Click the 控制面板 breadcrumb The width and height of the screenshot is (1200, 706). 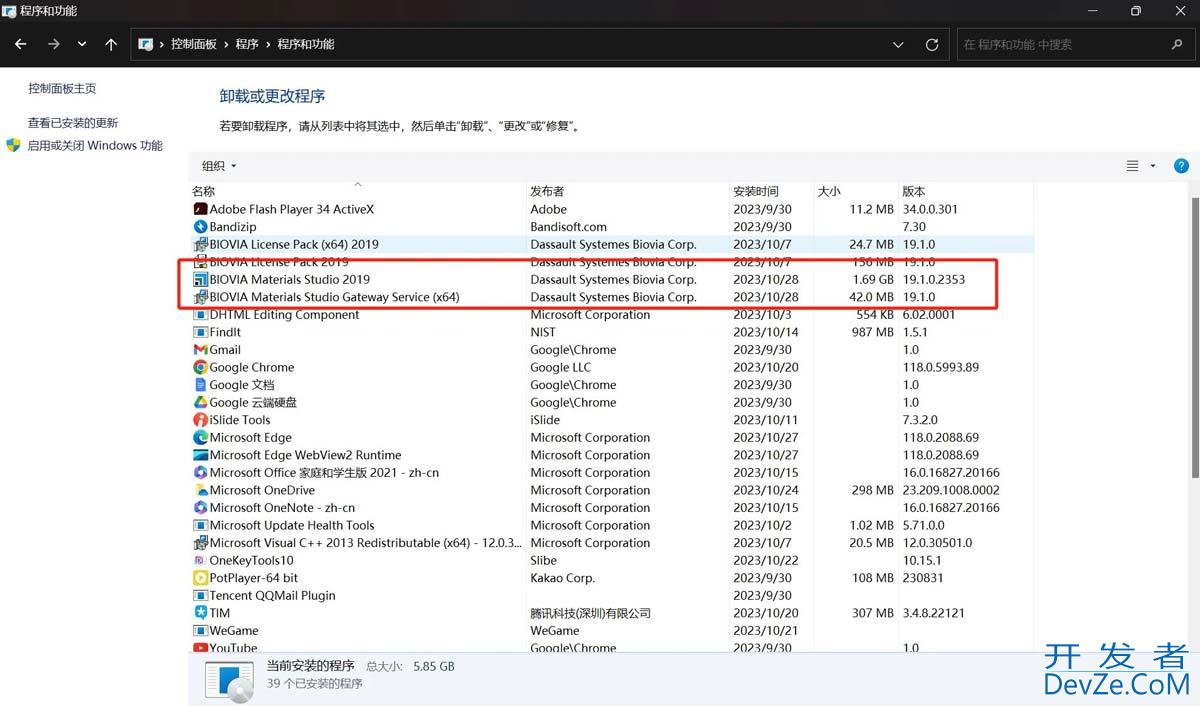click(194, 45)
